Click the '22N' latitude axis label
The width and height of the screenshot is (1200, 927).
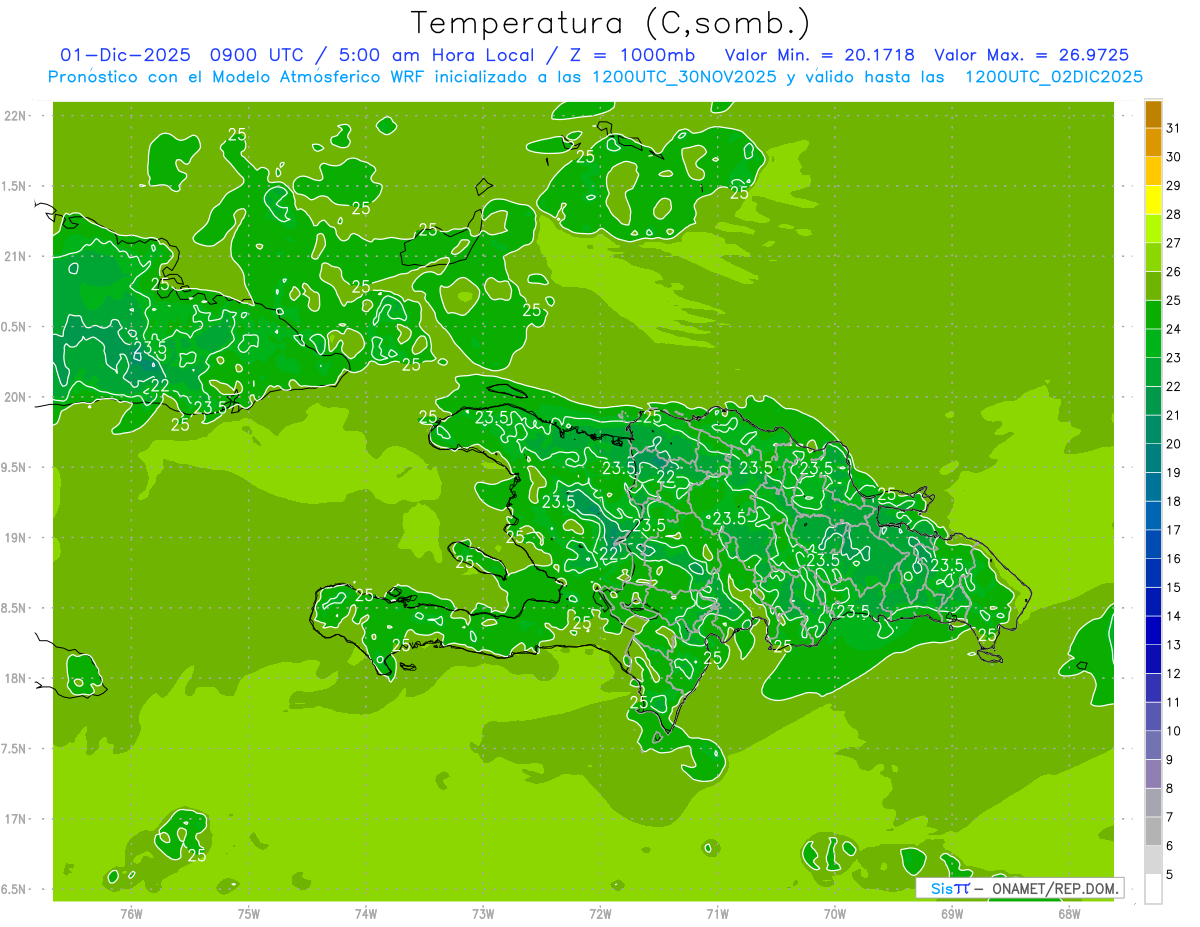tap(16, 115)
